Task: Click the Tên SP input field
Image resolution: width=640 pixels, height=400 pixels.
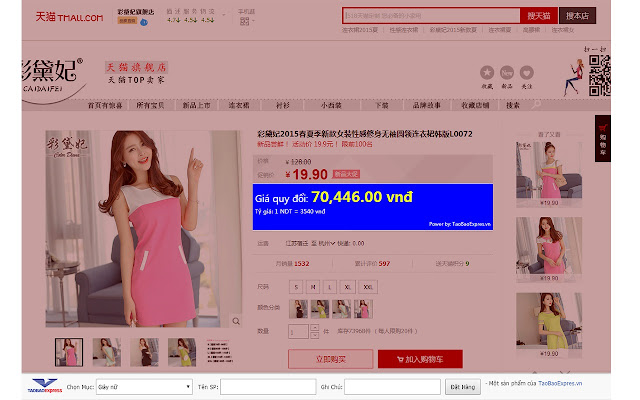Action: click(268, 387)
